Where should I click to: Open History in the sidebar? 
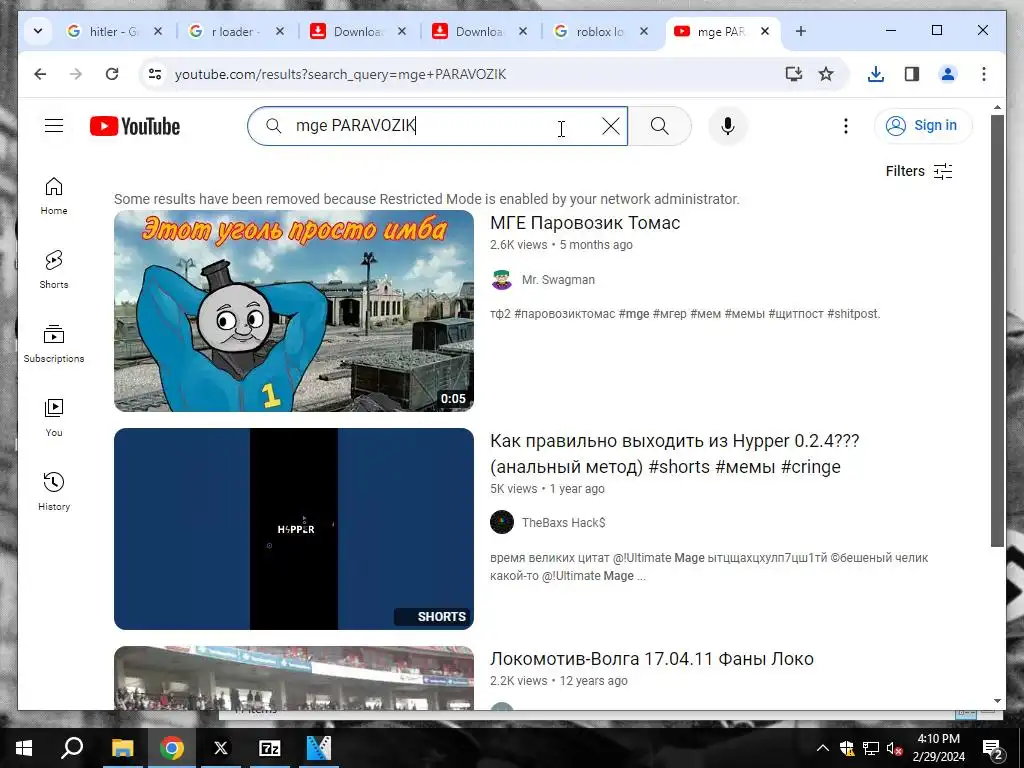point(54,492)
